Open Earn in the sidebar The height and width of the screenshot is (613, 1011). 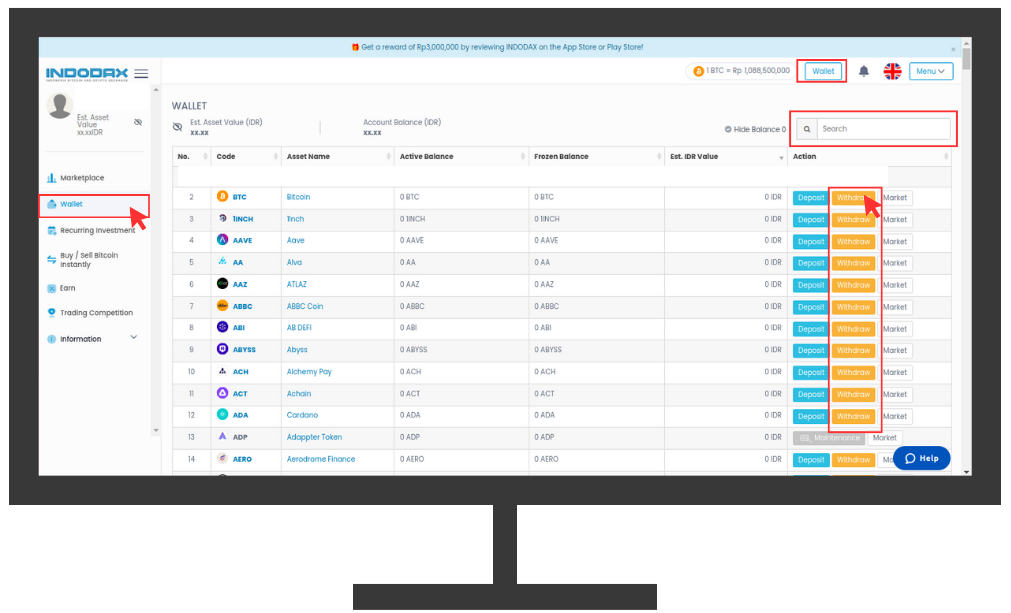pyautogui.click(x=68, y=288)
